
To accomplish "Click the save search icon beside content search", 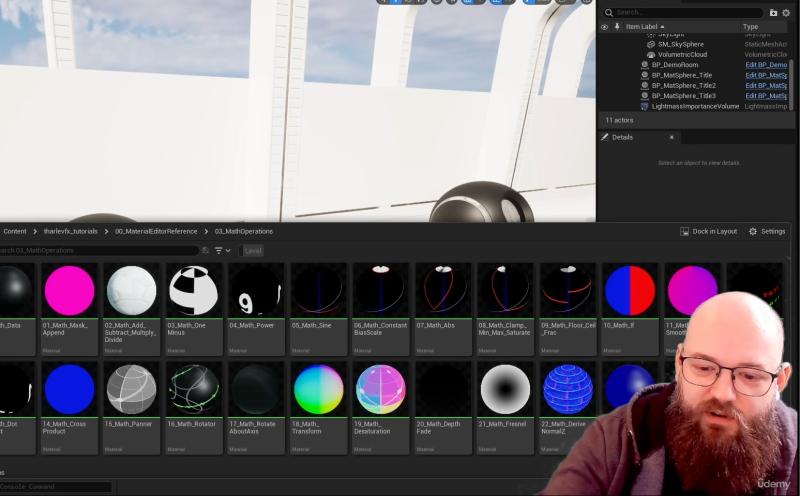I will coord(206,251).
